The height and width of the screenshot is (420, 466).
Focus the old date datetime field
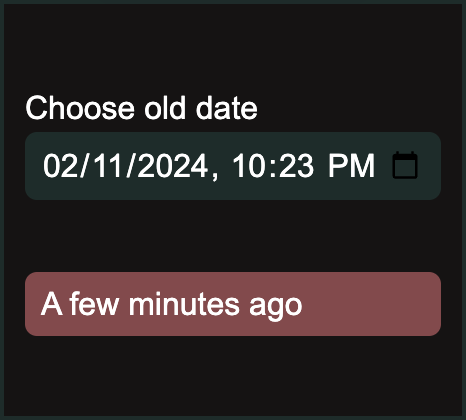(233, 166)
